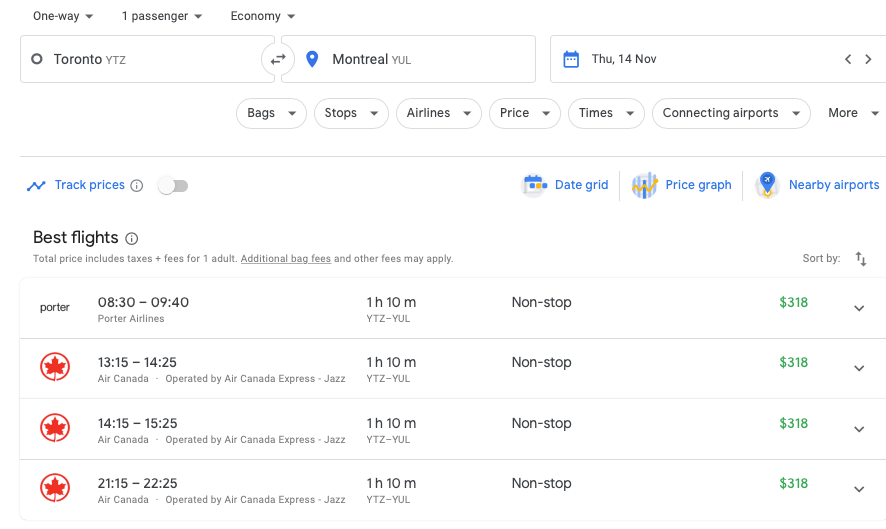Select the 14:15 – 15:25 flight time
This screenshot has height=529, width=886.
point(137,423)
